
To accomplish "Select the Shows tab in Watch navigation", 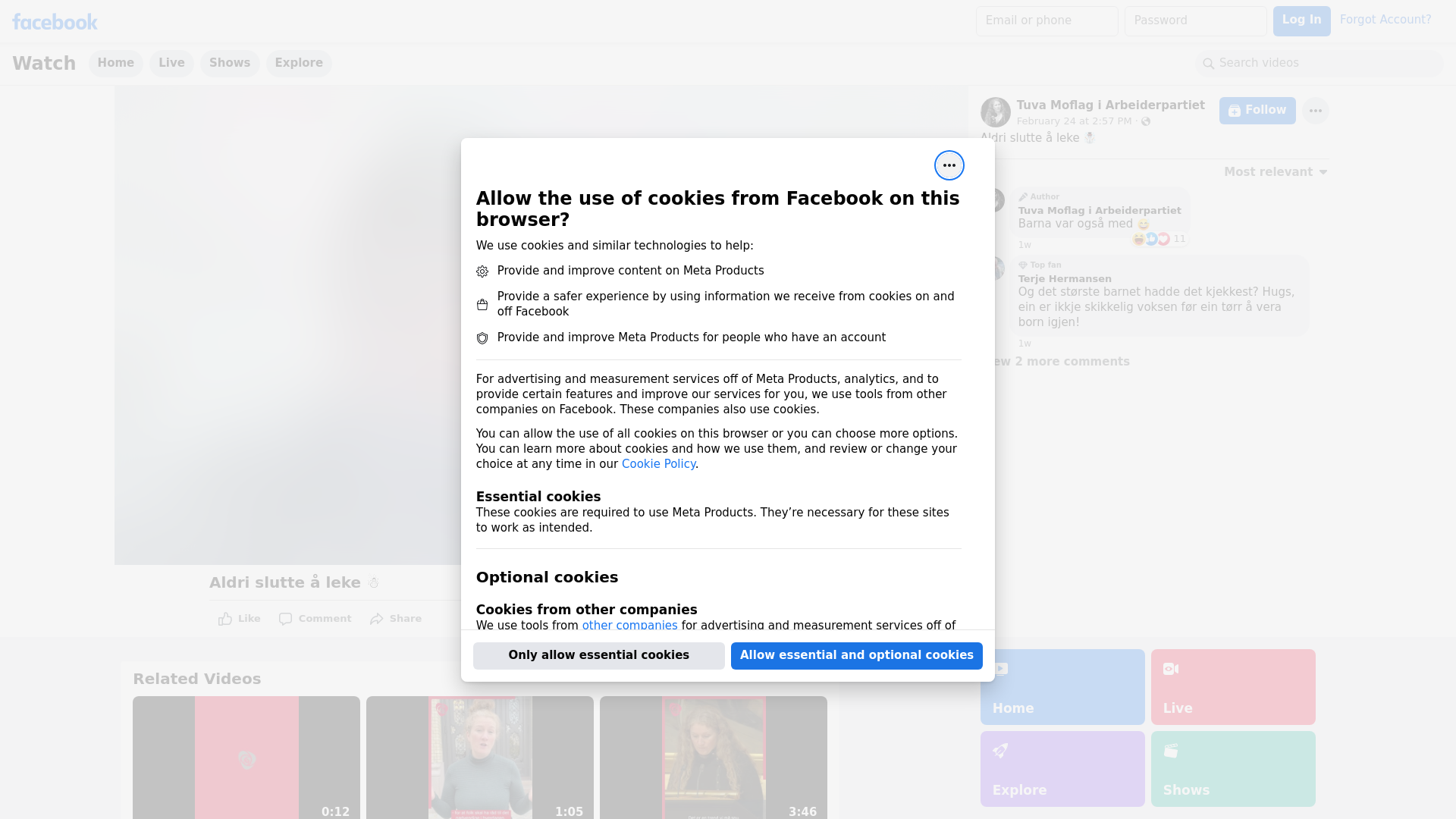I will [230, 63].
